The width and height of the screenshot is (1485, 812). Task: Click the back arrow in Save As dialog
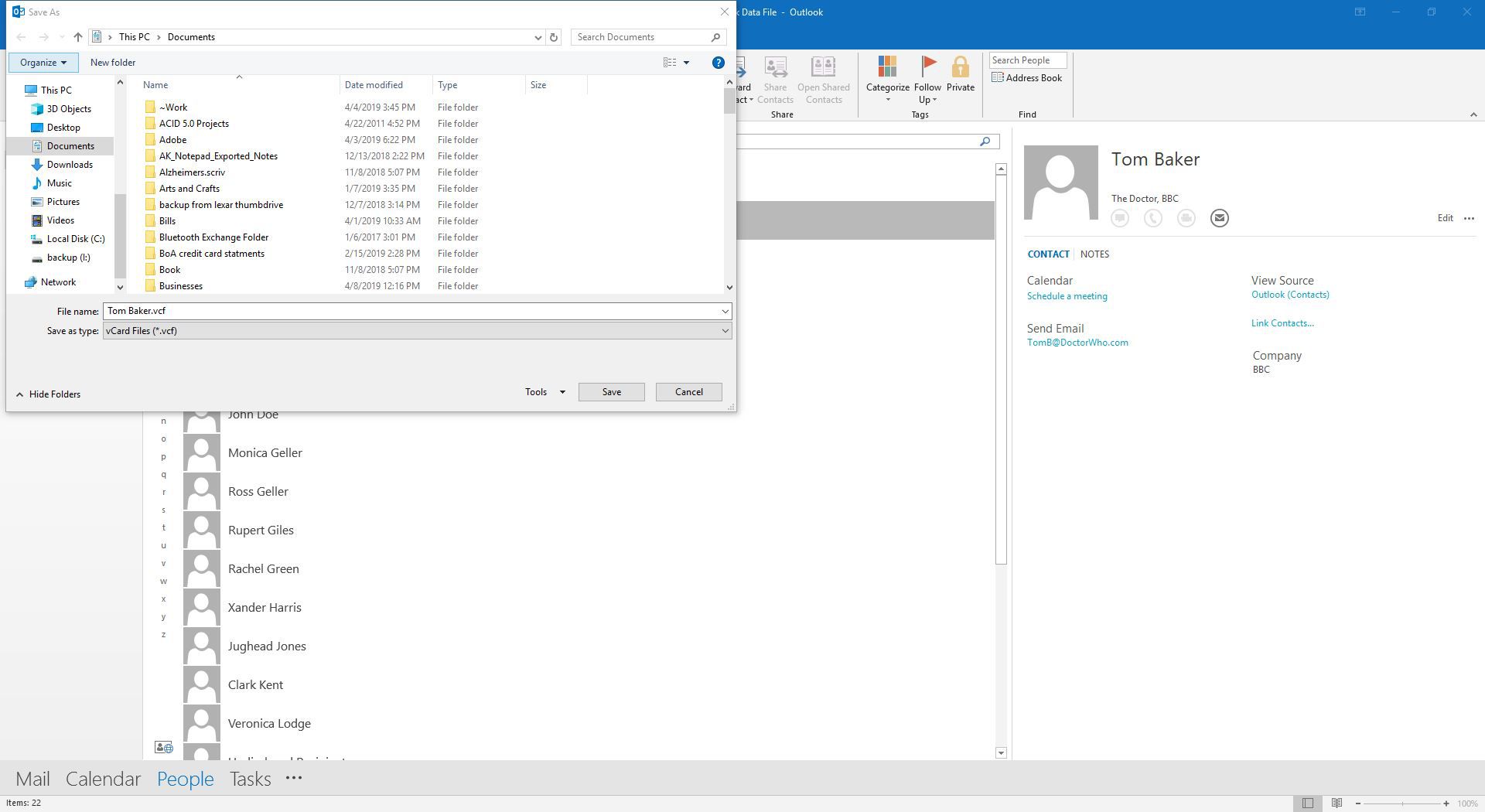pyautogui.click(x=21, y=37)
